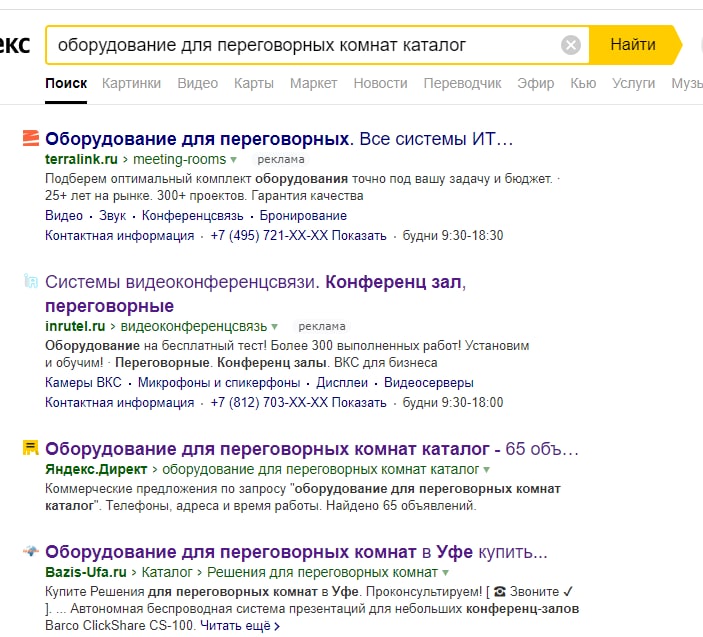Screen dimensions: 703x637
Task: Open the Конференцсвязь sitelink
Action: (x=192, y=216)
